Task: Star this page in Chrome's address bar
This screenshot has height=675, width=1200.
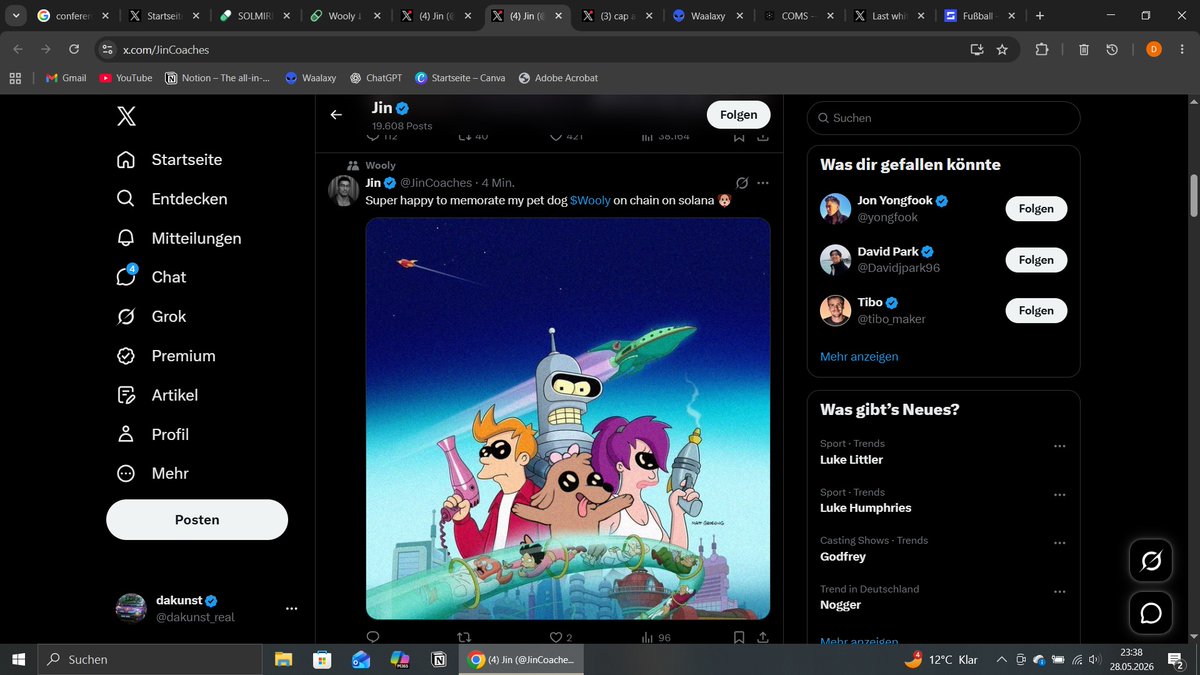Action: point(1002,49)
